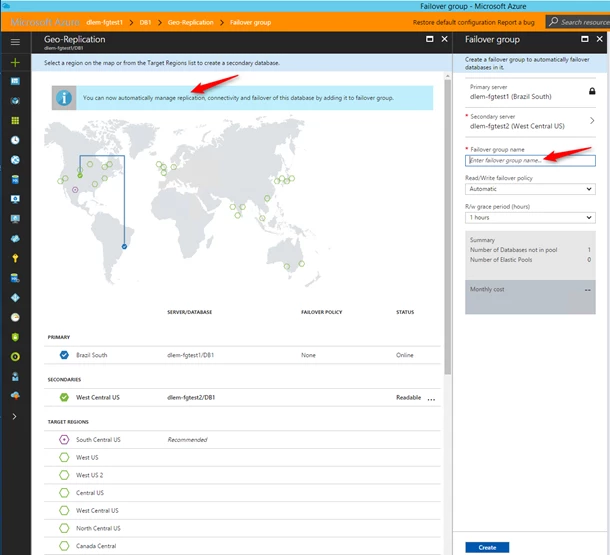This screenshot has width=610, height=555.
Task: Open All resources green grid icon
Action: coord(15,121)
